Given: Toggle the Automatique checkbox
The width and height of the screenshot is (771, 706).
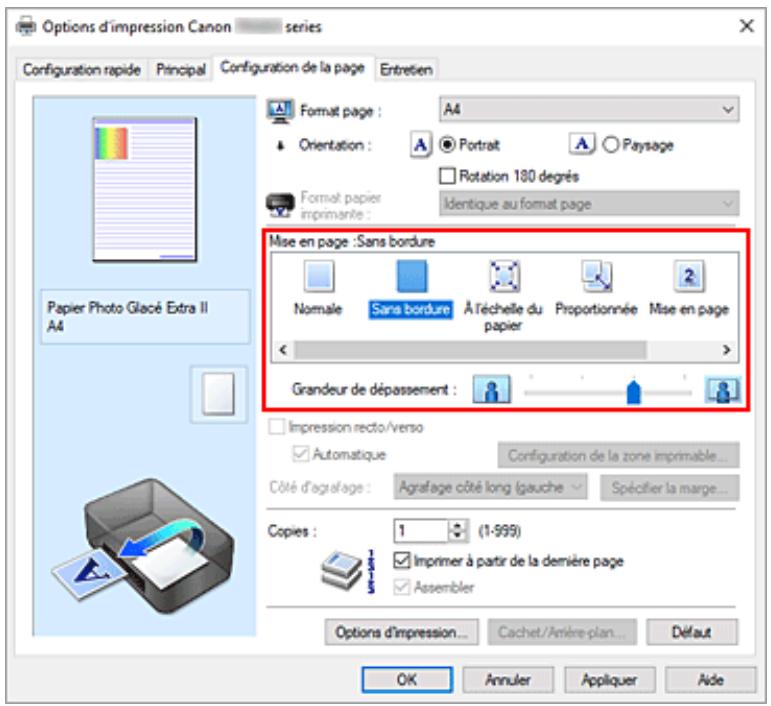Looking at the screenshot, I should 300,453.
